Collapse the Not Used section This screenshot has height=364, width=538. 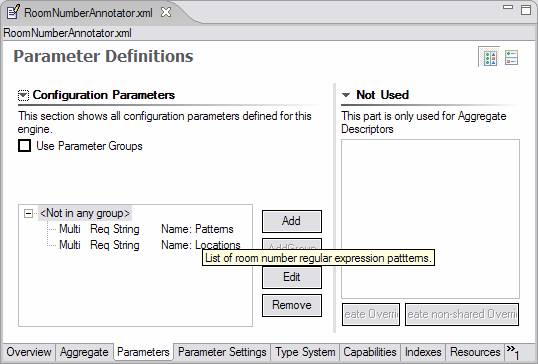[346, 95]
